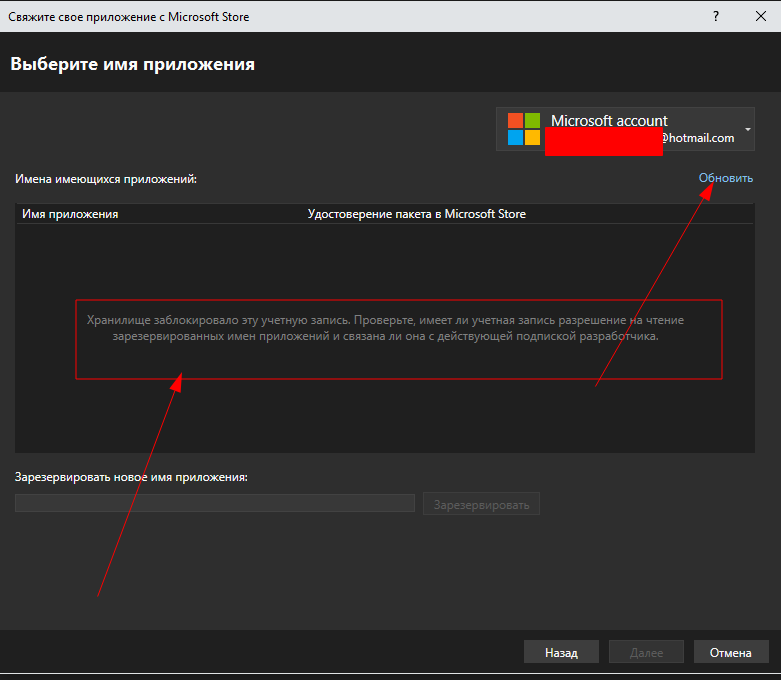781x680 pixels.
Task: Click the help question mark icon
Action: [x=716, y=16]
